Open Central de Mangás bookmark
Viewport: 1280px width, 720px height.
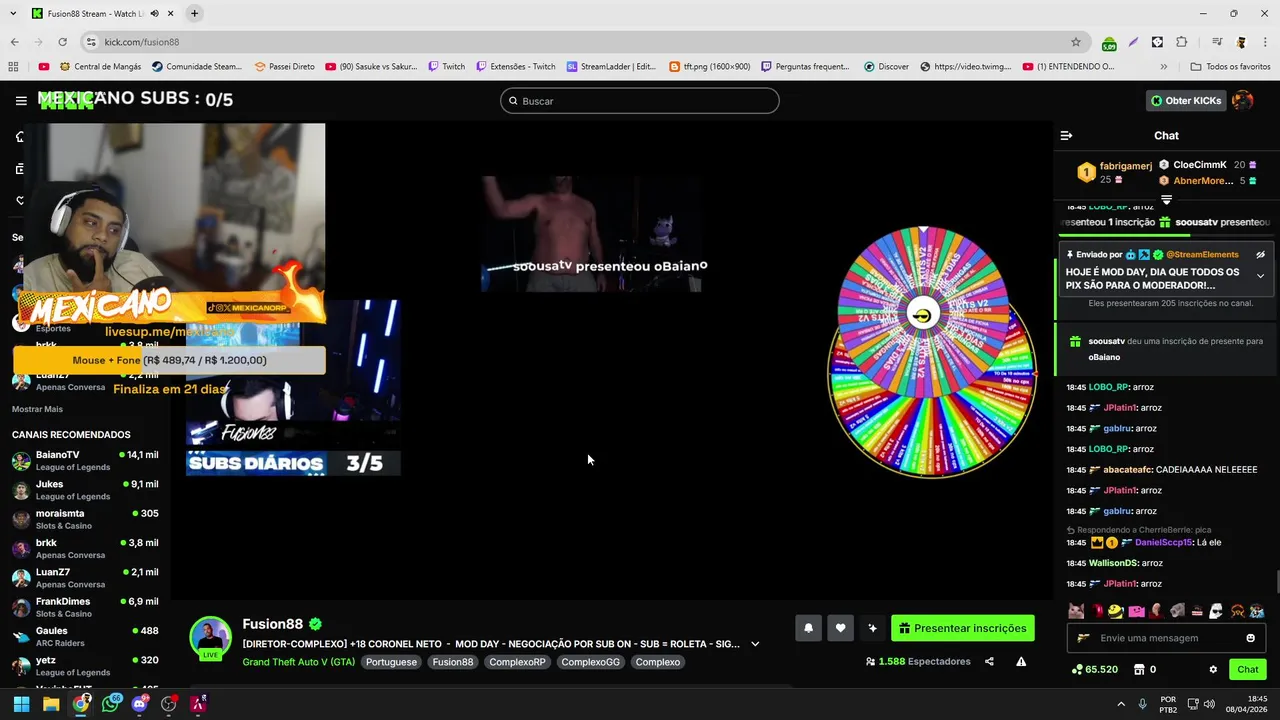pos(100,67)
